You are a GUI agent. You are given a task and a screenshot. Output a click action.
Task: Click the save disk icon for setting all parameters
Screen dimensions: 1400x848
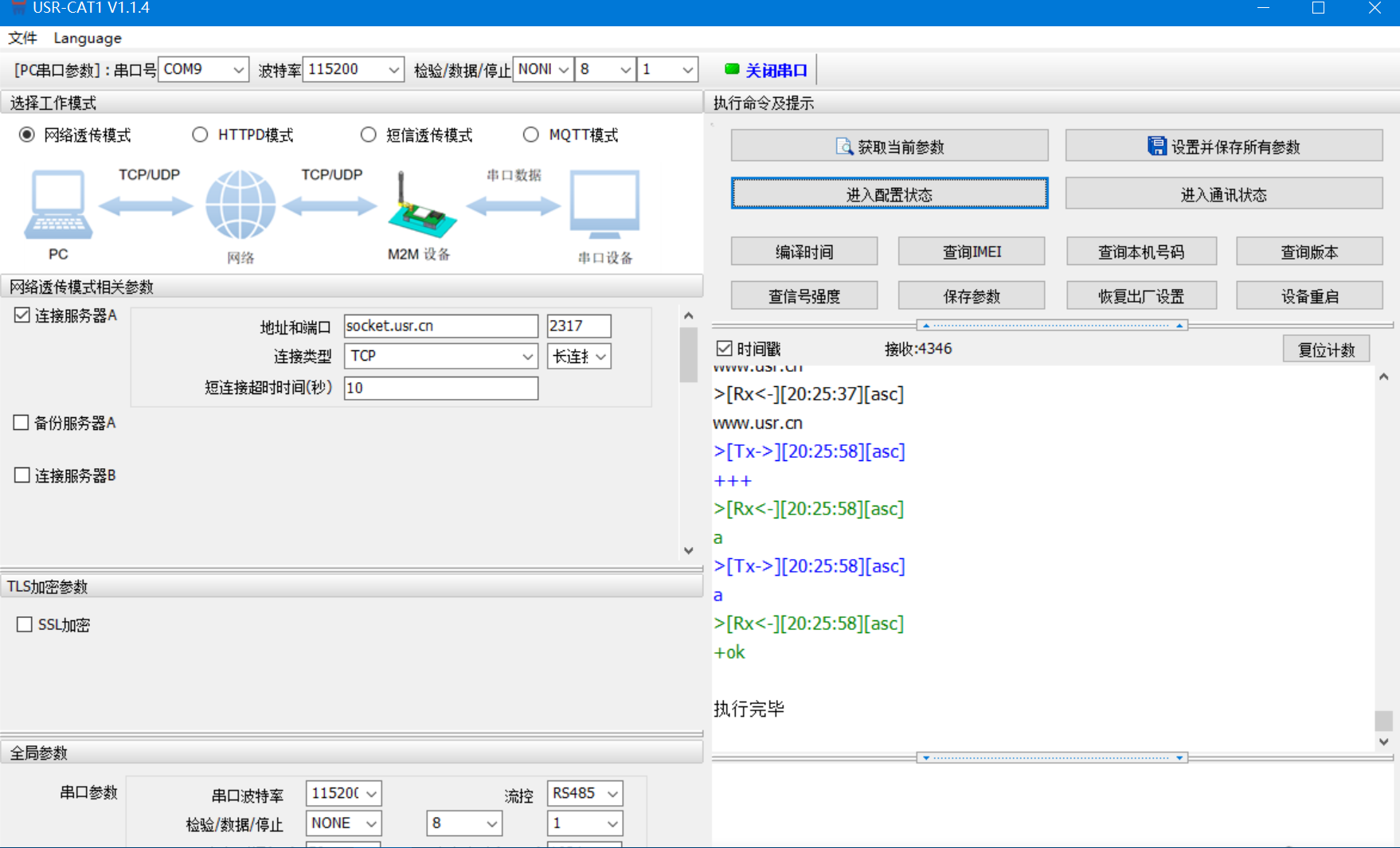pos(1156,147)
